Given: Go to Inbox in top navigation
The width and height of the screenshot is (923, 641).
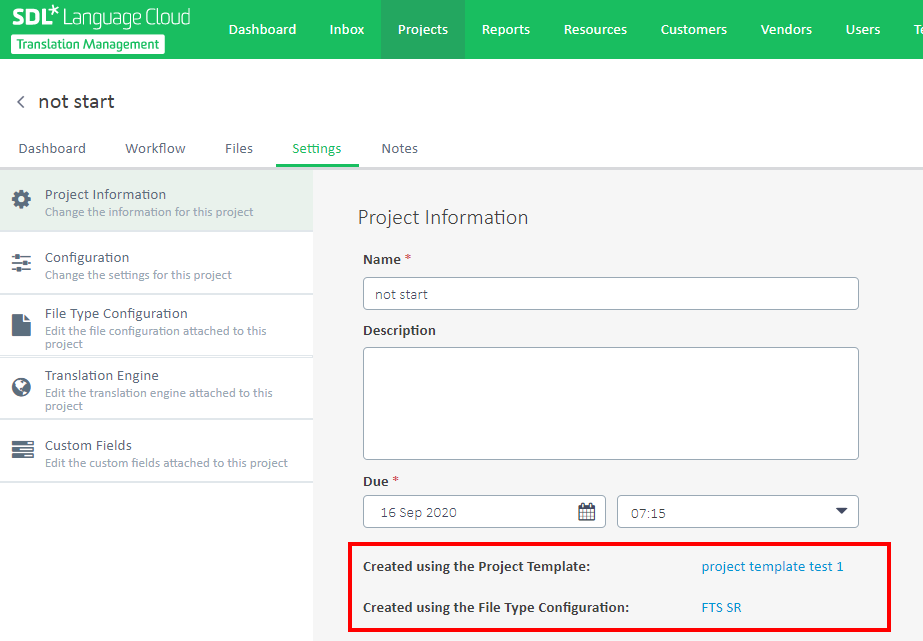Looking at the screenshot, I should (347, 29).
